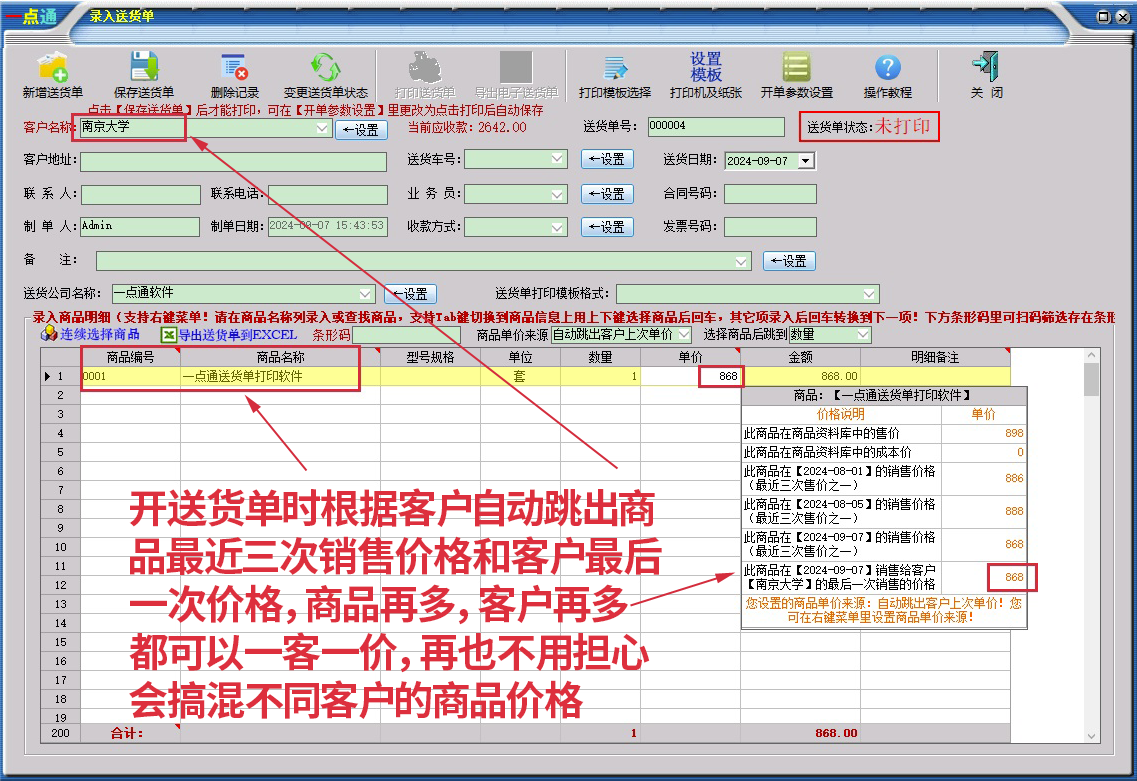This screenshot has height=781, width=1137.
Task: Click the 关闭 exit door icon
Action: 985,67
